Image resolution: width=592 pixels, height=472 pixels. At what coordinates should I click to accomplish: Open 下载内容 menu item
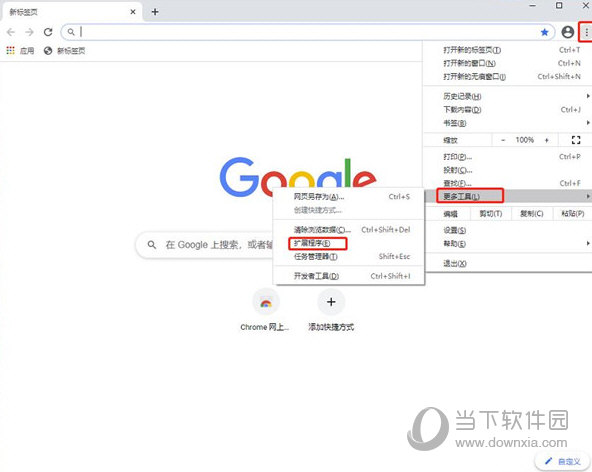[x=507, y=110]
